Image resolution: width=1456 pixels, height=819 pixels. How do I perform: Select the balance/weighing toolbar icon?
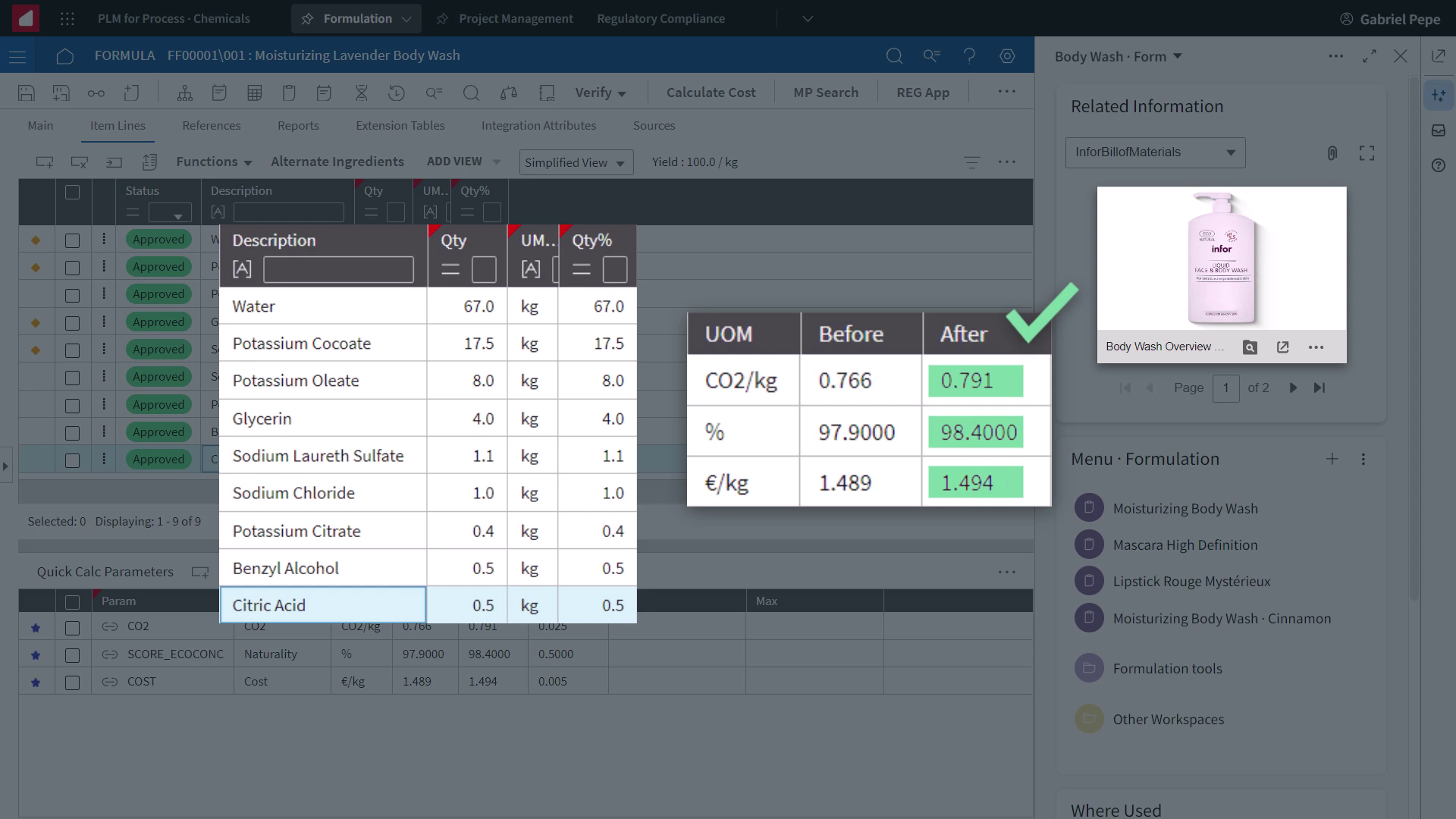[x=508, y=92]
